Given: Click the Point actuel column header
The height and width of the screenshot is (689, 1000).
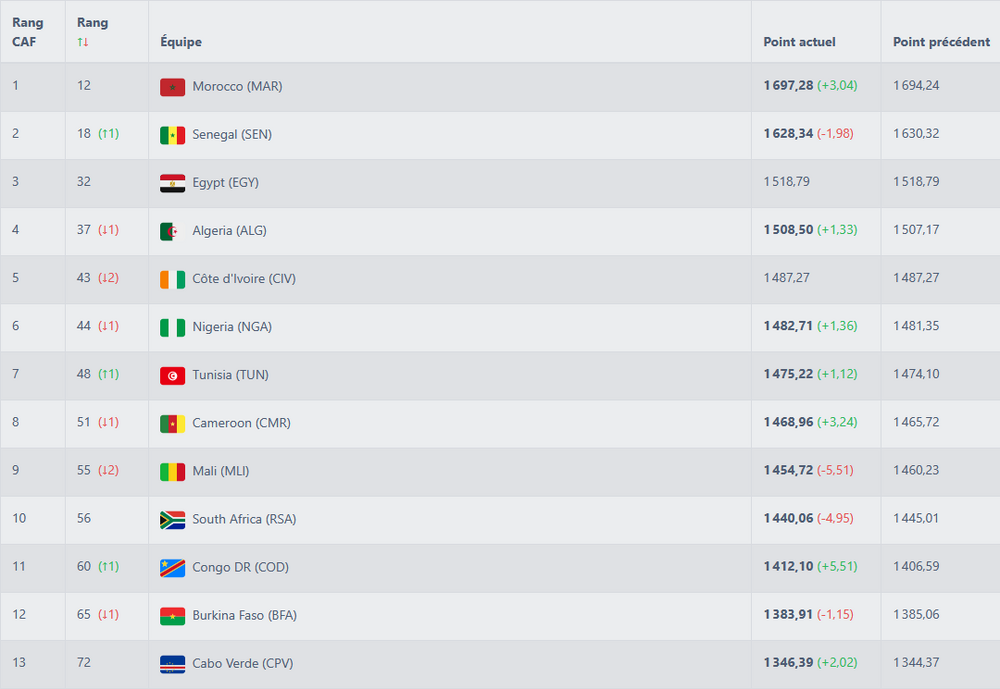Looking at the screenshot, I should pos(799,42).
